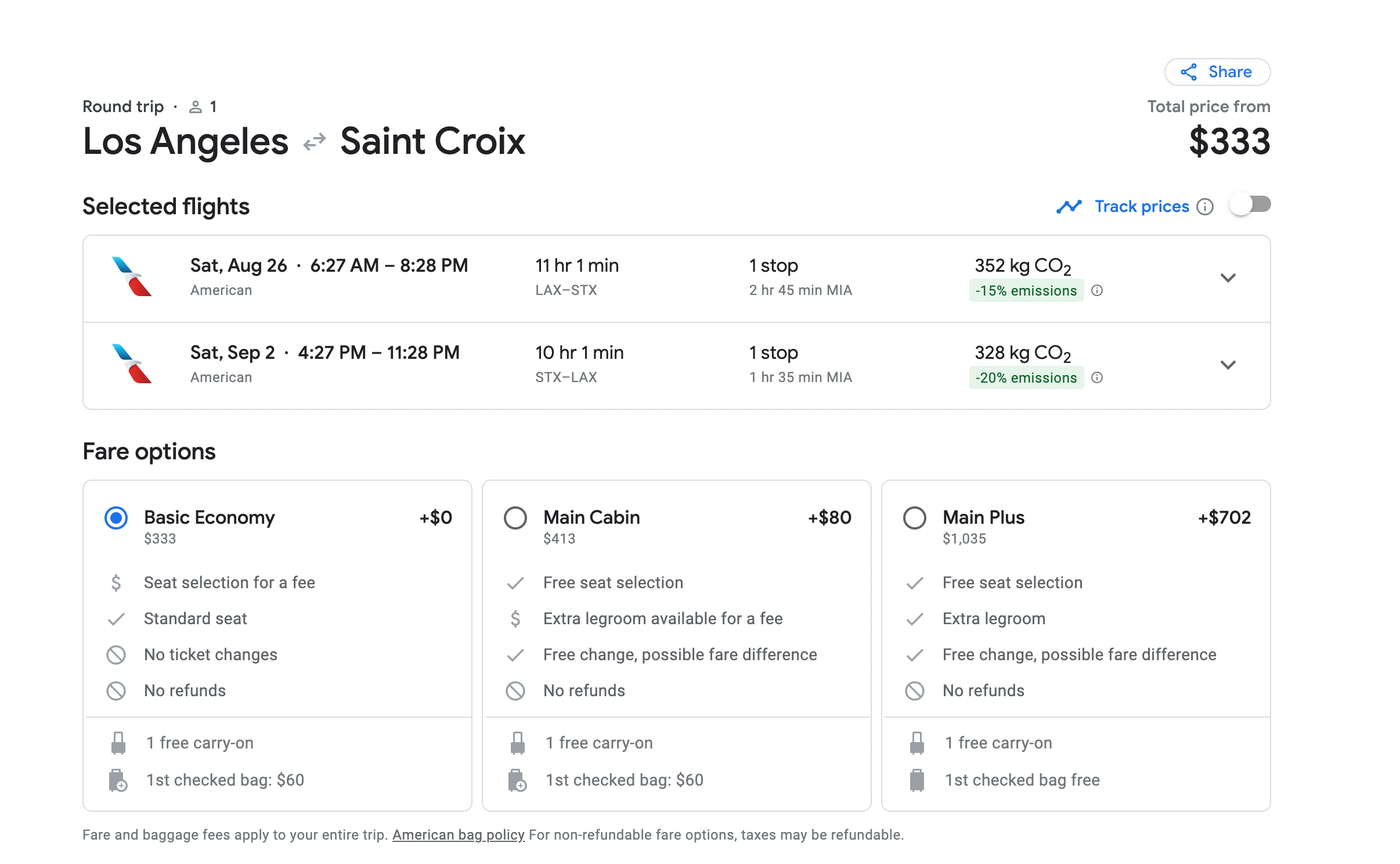Click info icon beside -20% emissions
The image size is (1400, 864).
(1096, 377)
